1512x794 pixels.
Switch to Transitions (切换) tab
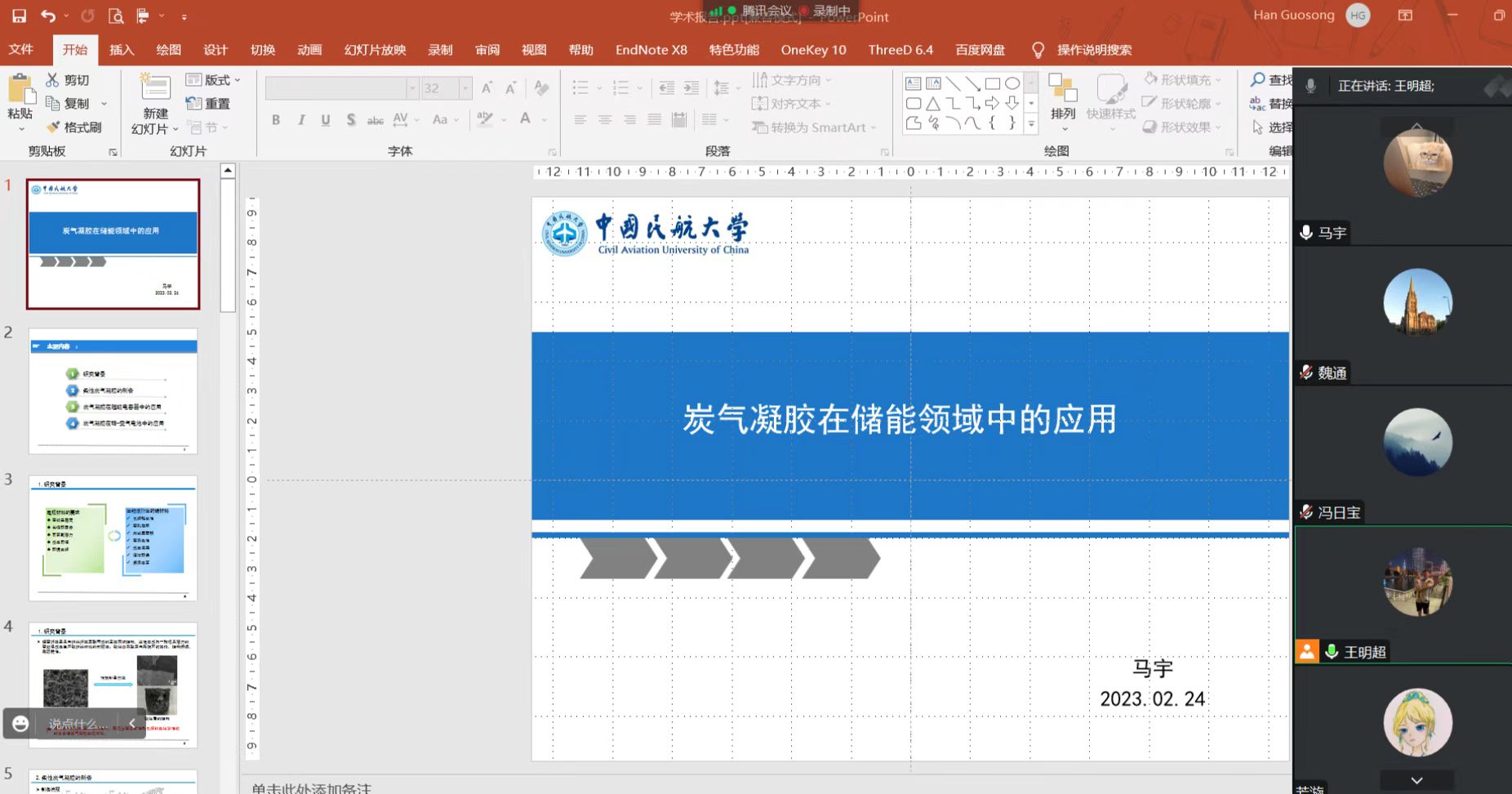tap(263, 50)
